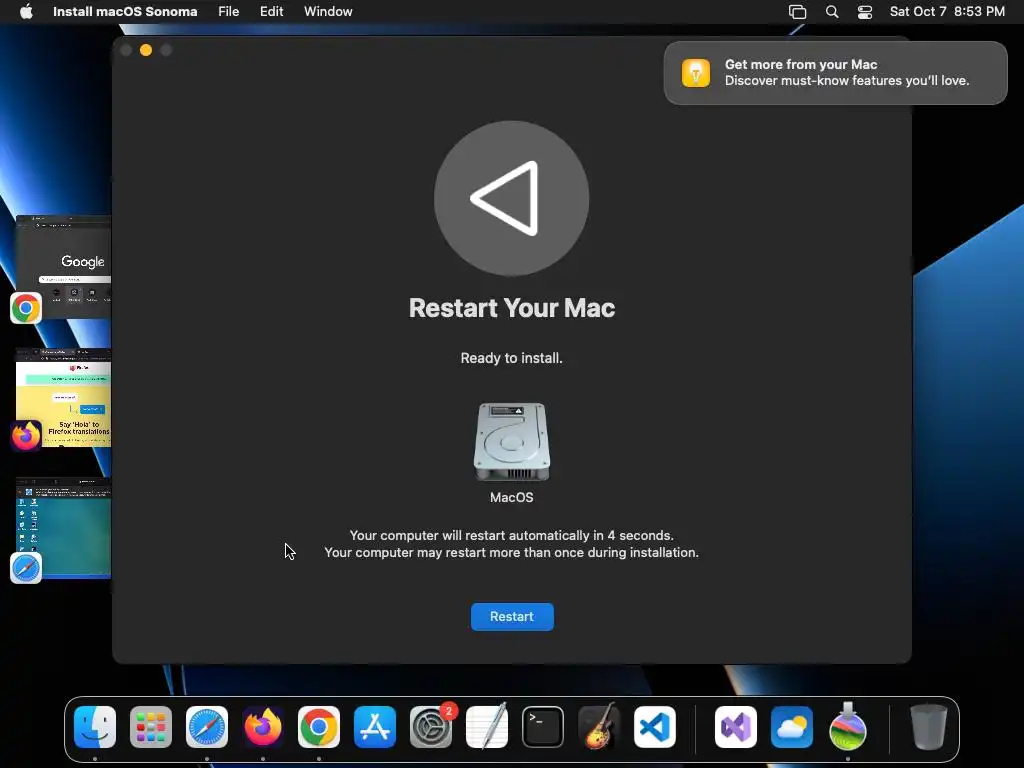The height and width of the screenshot is (768, 1024).
Task: Open the Get more from your Mac notification
Action: tap(835, 72)
